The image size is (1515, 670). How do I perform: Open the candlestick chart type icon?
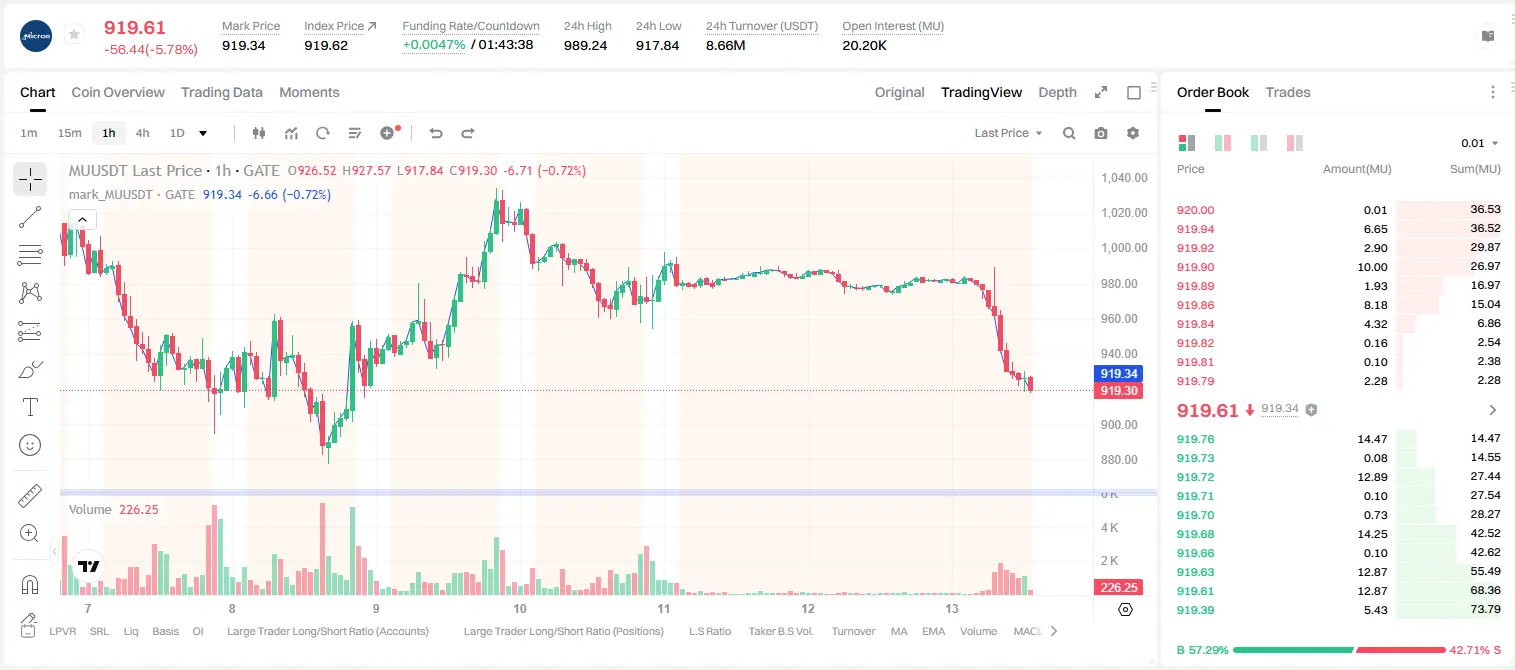tap(260, 133)
